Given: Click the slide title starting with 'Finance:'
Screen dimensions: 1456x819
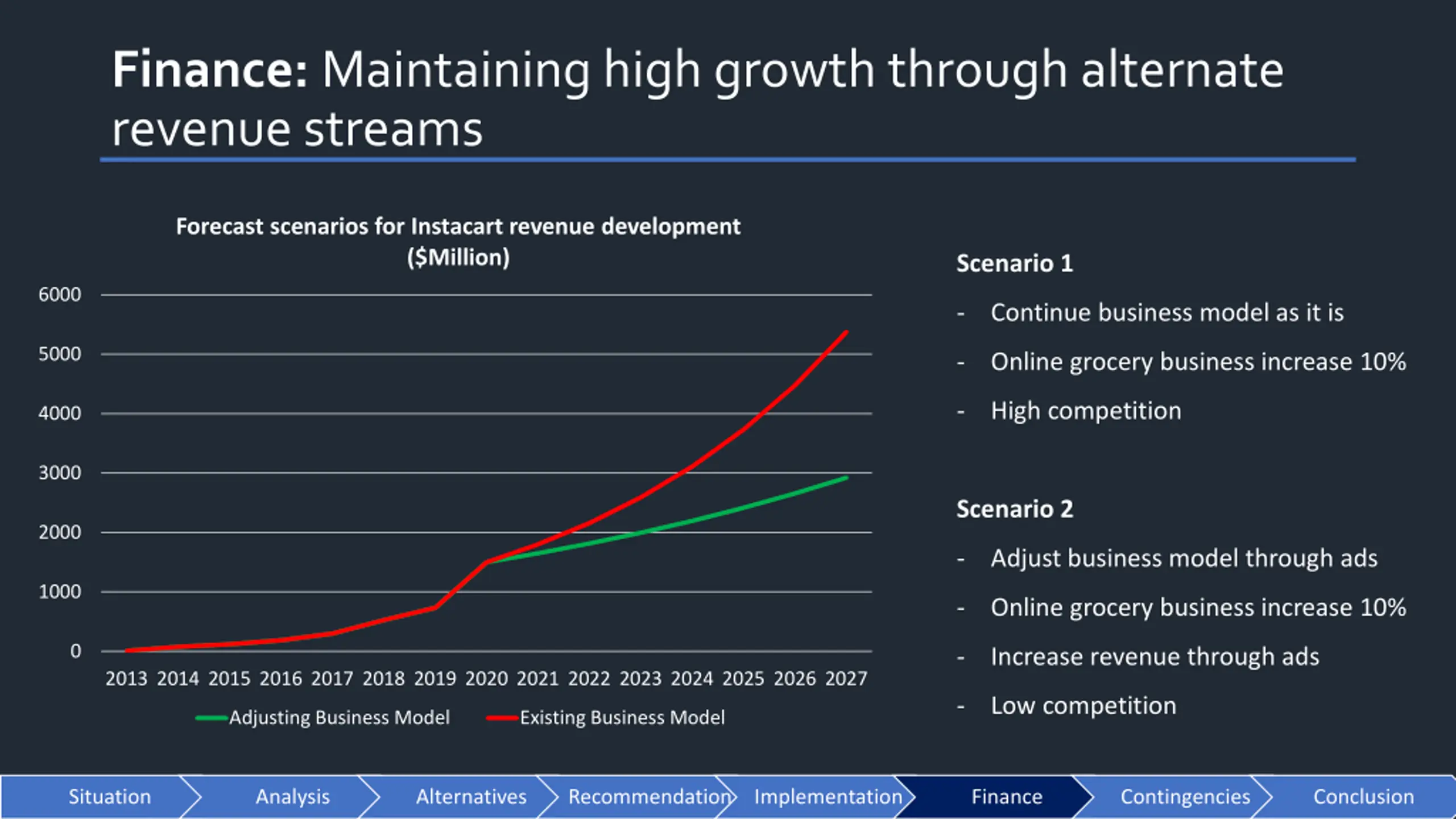Looking at the screenshot, I should 697,98.
